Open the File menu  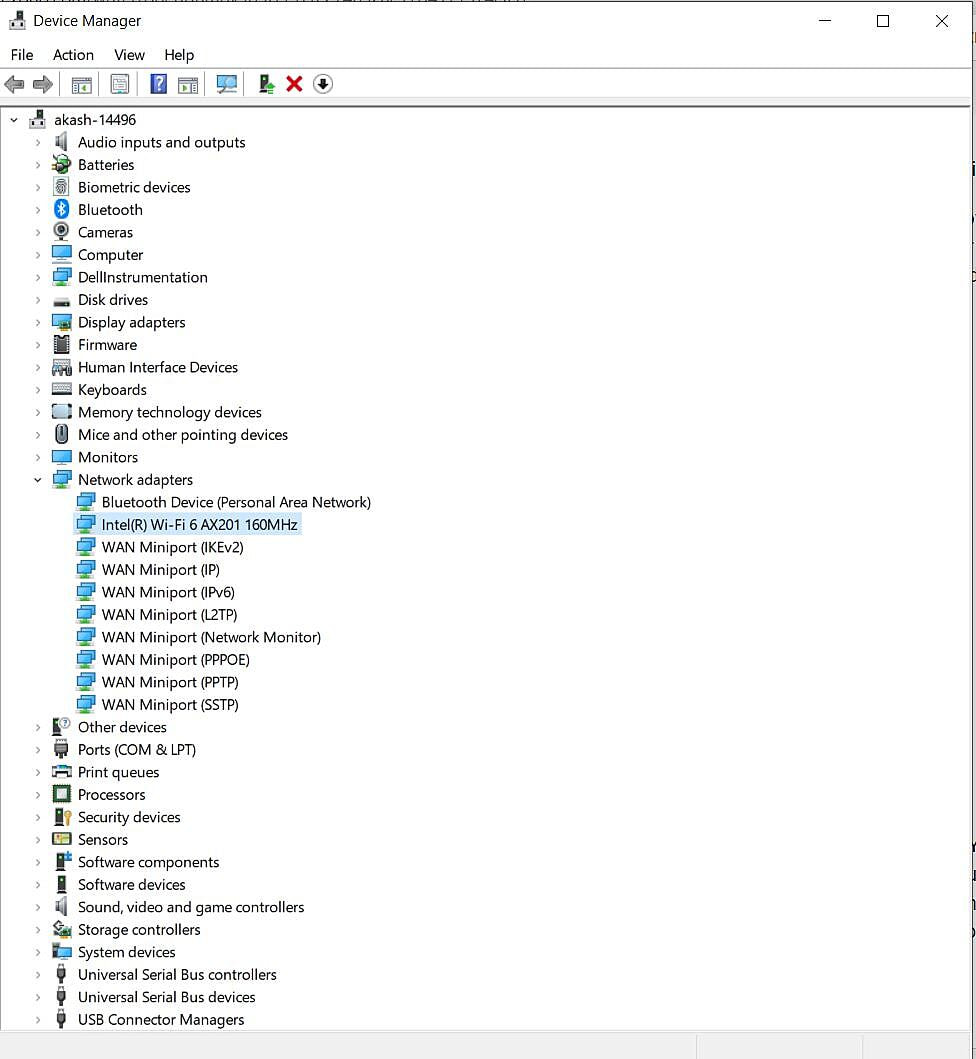point(21,55)
